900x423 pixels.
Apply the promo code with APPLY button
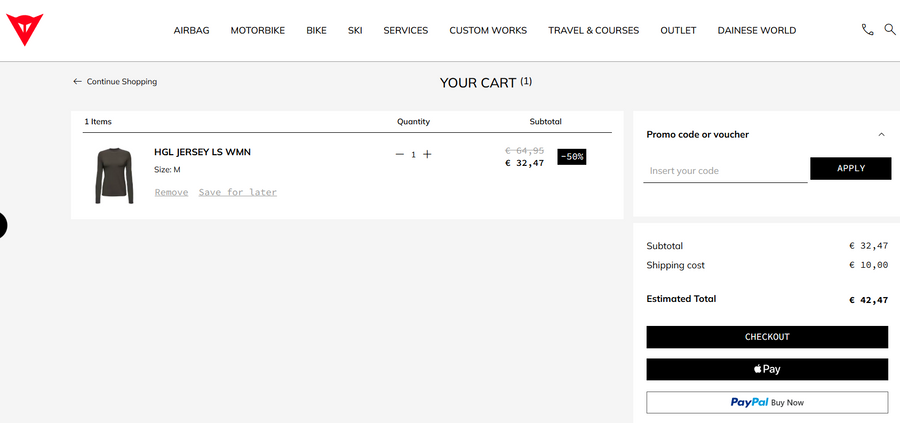click(x=851, y=169)
